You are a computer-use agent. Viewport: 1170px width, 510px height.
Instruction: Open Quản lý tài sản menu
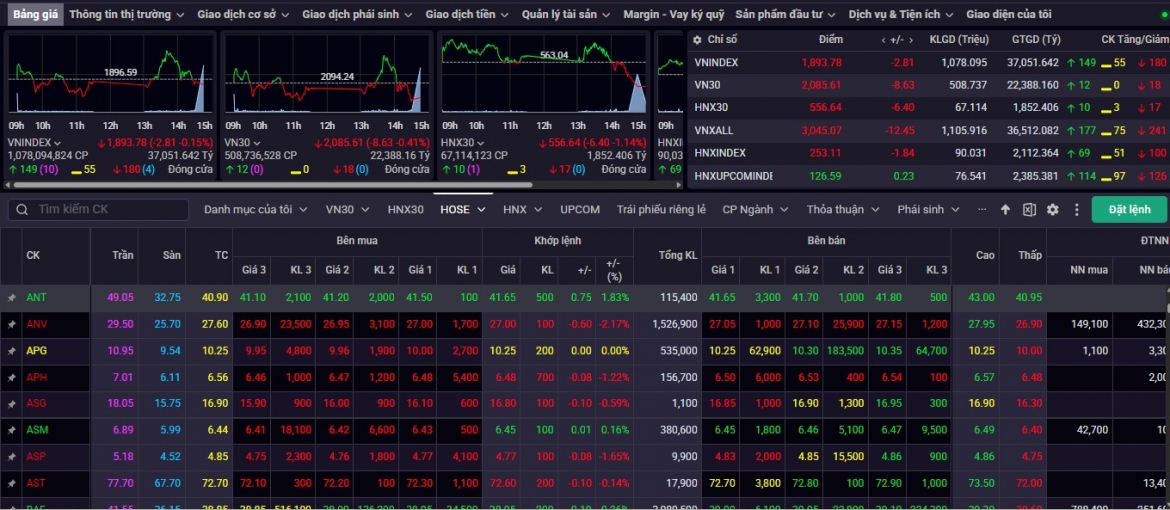tap(566, 14)
